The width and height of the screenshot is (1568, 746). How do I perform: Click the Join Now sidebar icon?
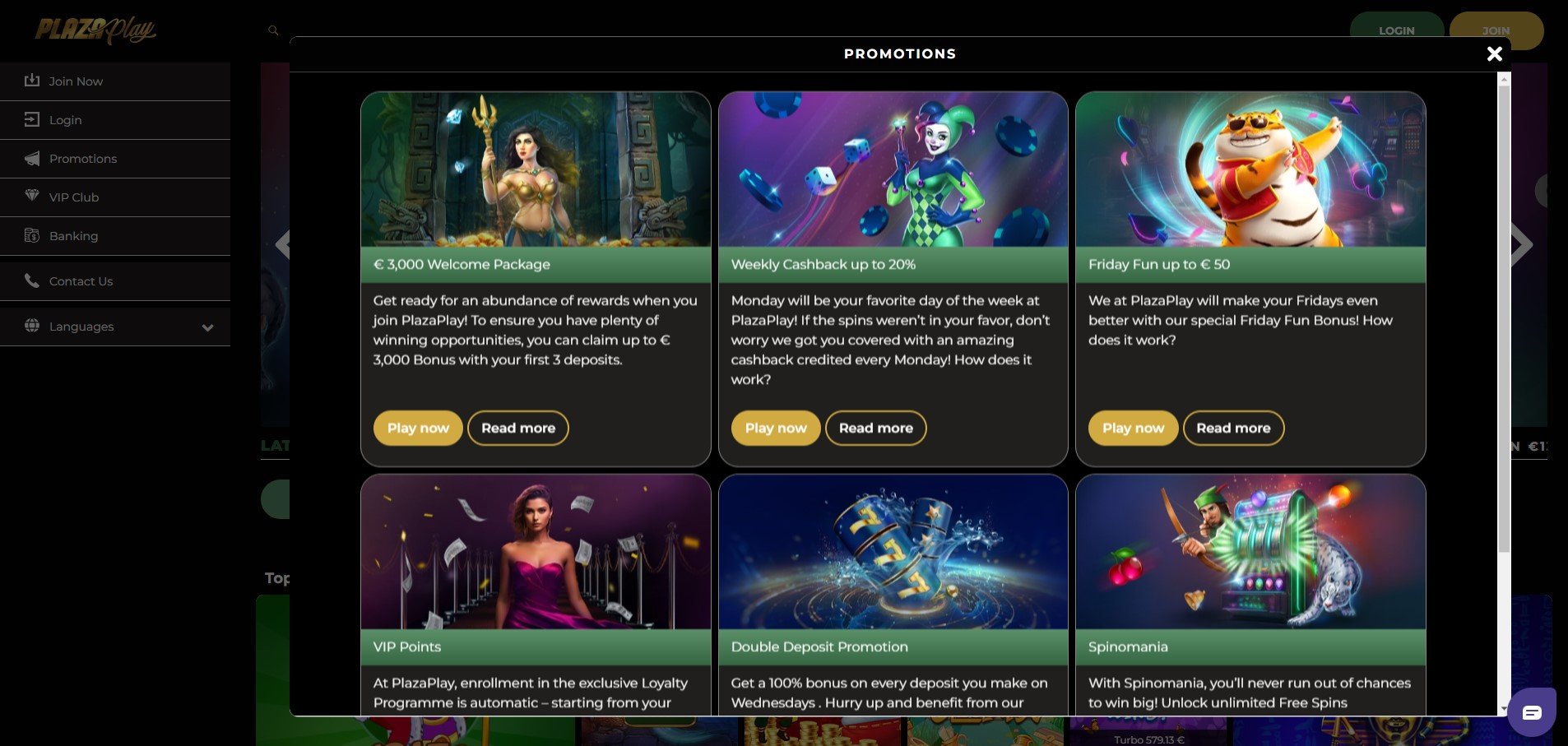point(32,81)
